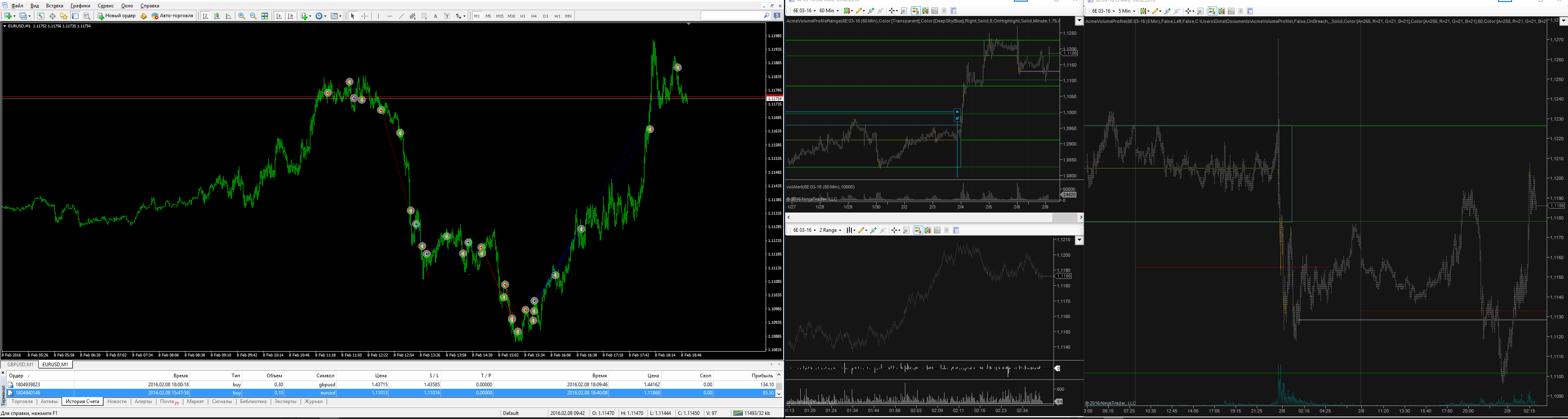Click connection status 11493/32 kb indicator
Viewport: 1568px width, 419px height.
click(x=752, y=413)
